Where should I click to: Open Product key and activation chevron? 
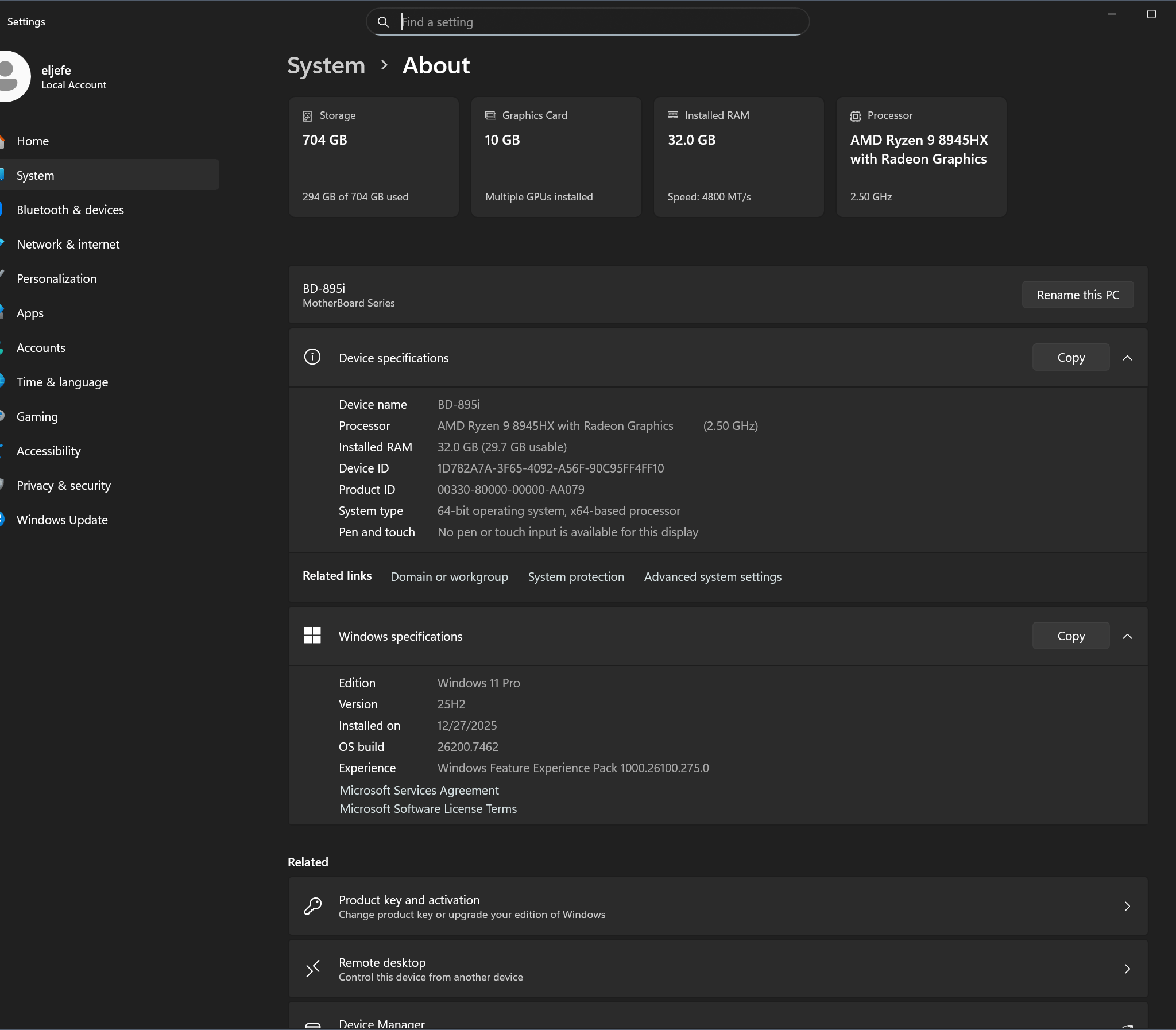[1127, 906]
